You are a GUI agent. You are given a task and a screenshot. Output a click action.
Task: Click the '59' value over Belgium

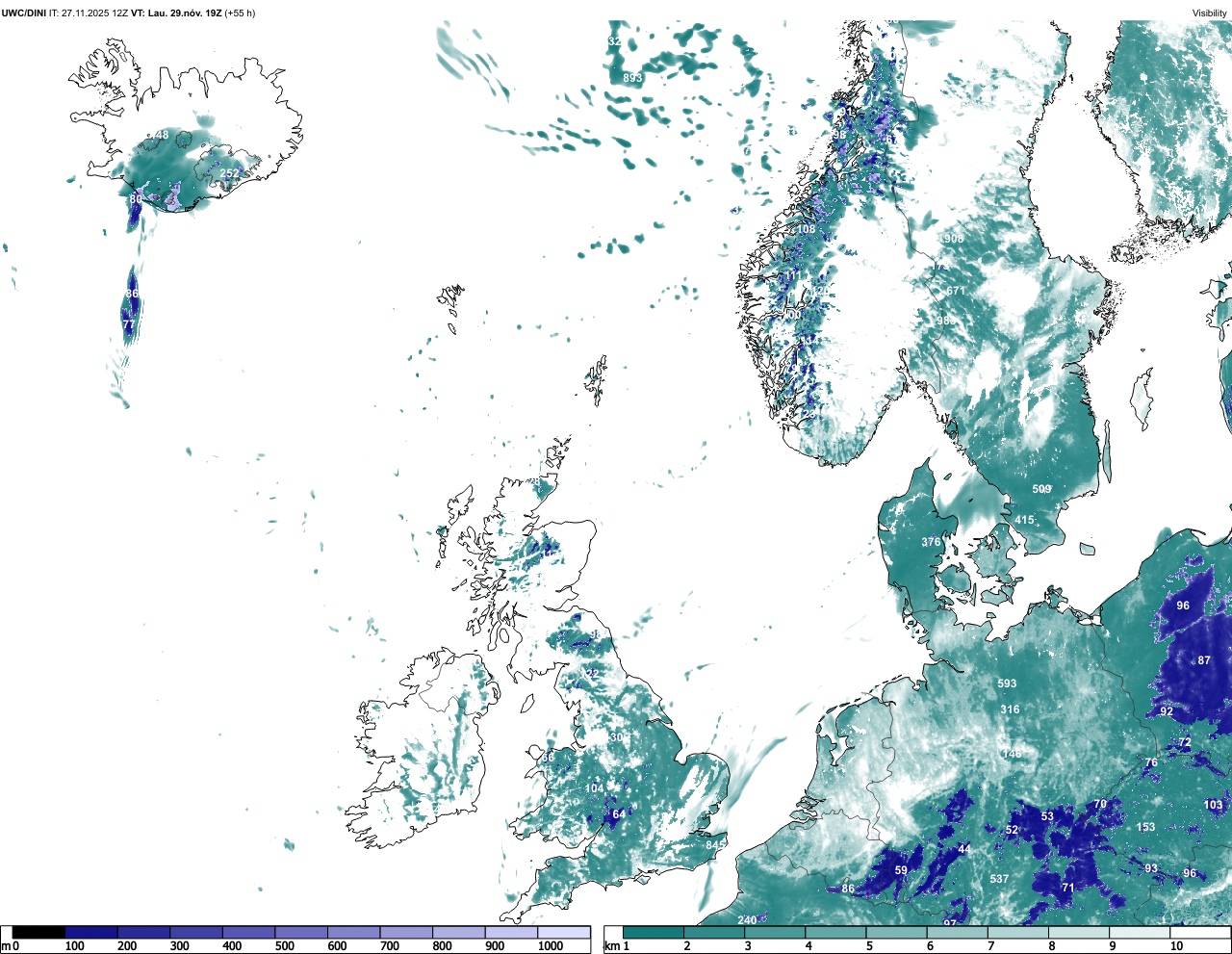pyautogui.click(x=901, y=870)
